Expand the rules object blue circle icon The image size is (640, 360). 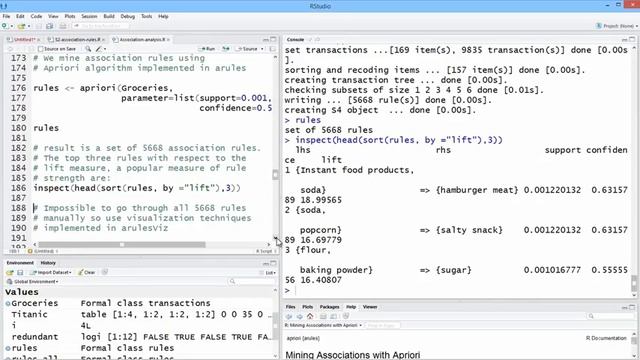click(8, 348)
